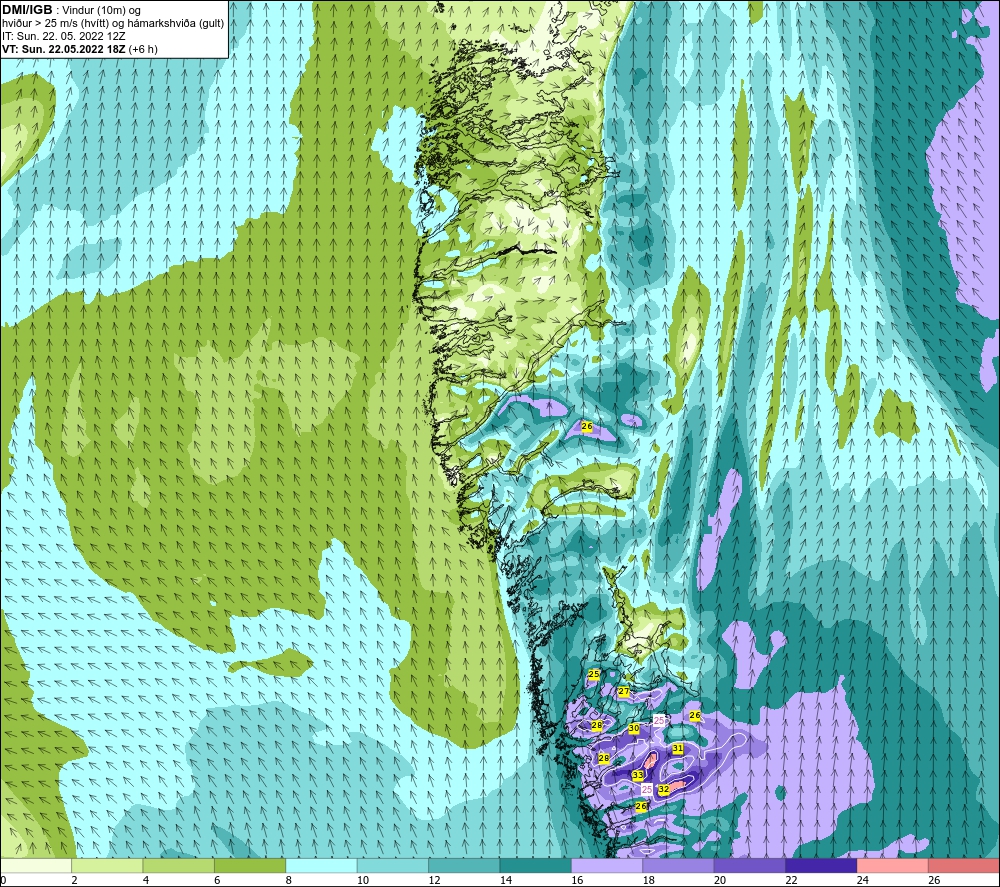Viewport: 1000px width, 887px height.
Task: Select the lavender 16–18 m/s legend swatch
Action: point(607,865)
